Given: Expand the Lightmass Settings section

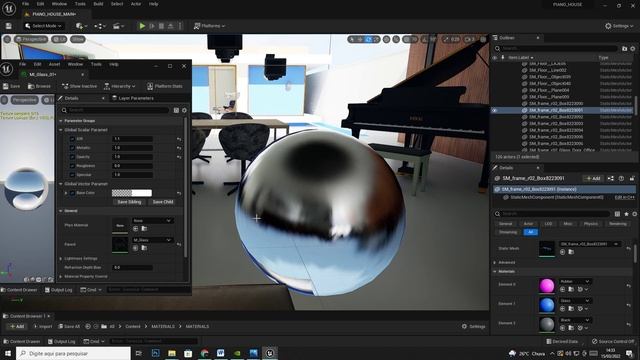Looking at the screenshot, I should tap(61, 259).
